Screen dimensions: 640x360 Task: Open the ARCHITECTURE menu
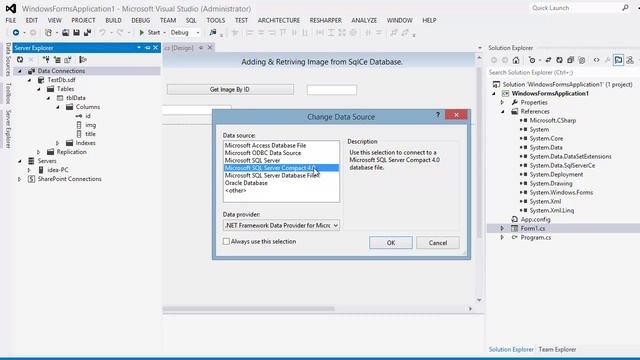(279, 20)
